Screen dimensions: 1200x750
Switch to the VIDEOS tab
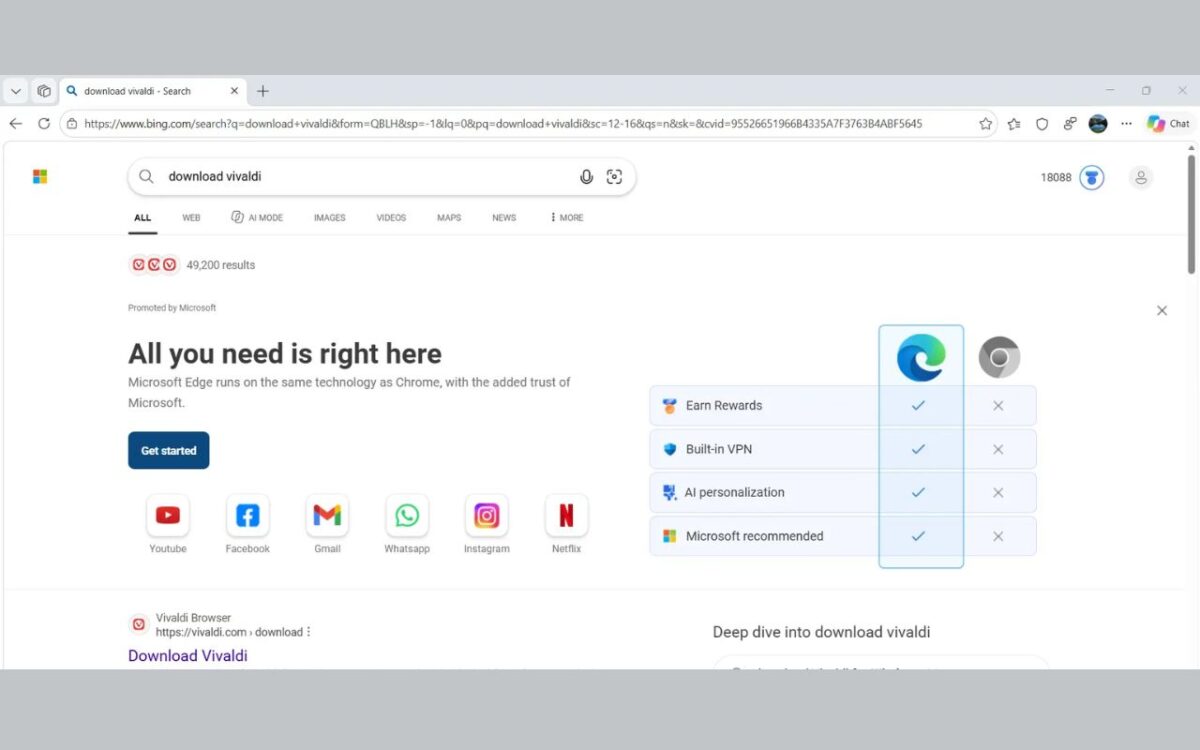391,218
